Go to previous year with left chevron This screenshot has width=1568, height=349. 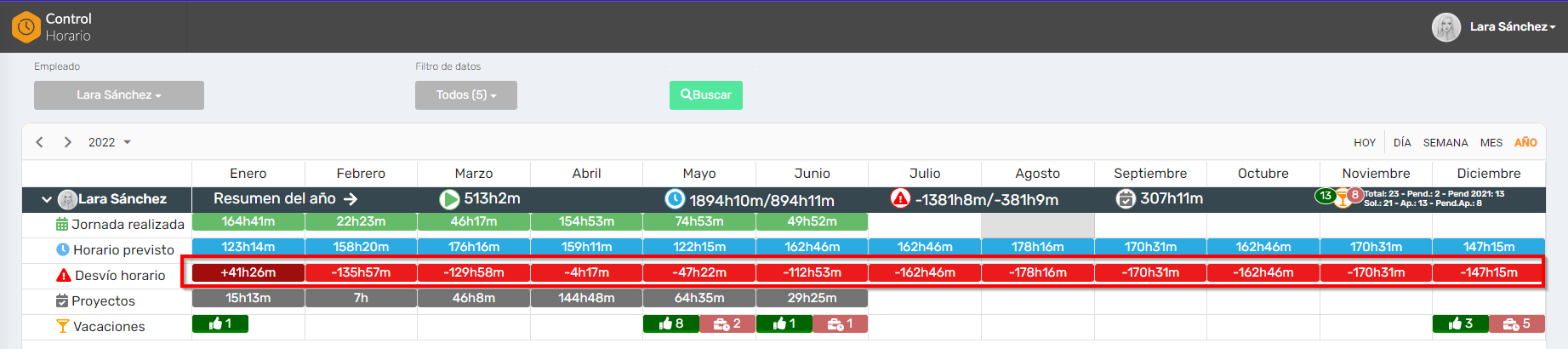[x=39, y=142]
